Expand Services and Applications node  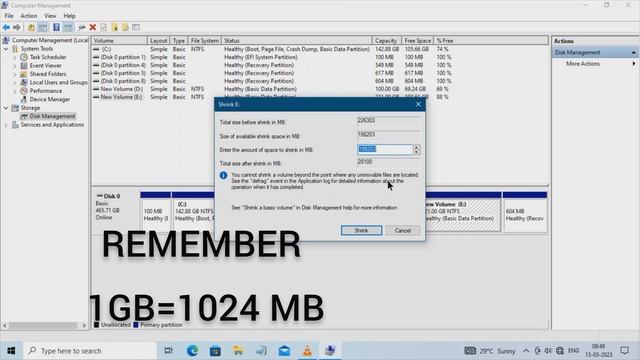pos(6,125)
